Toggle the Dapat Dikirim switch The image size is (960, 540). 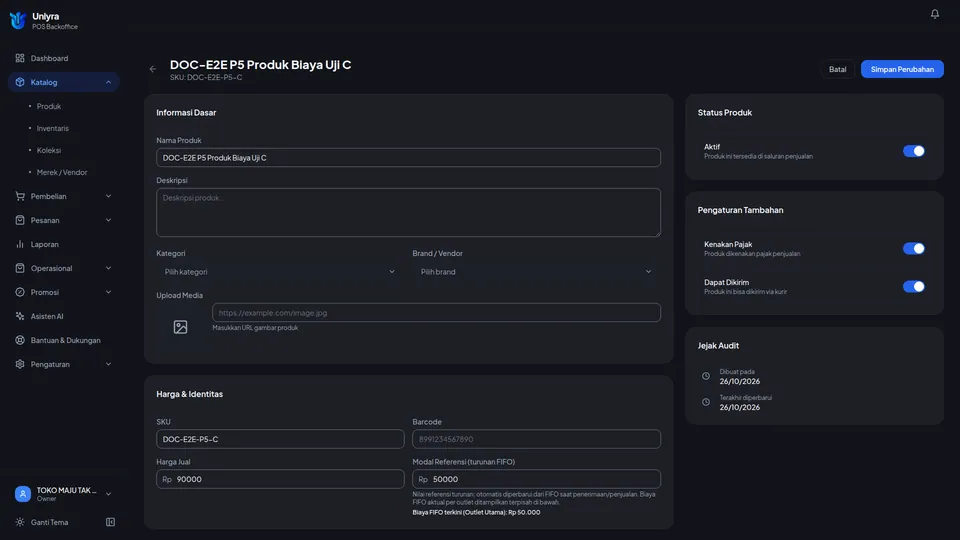tap(913, 287)
